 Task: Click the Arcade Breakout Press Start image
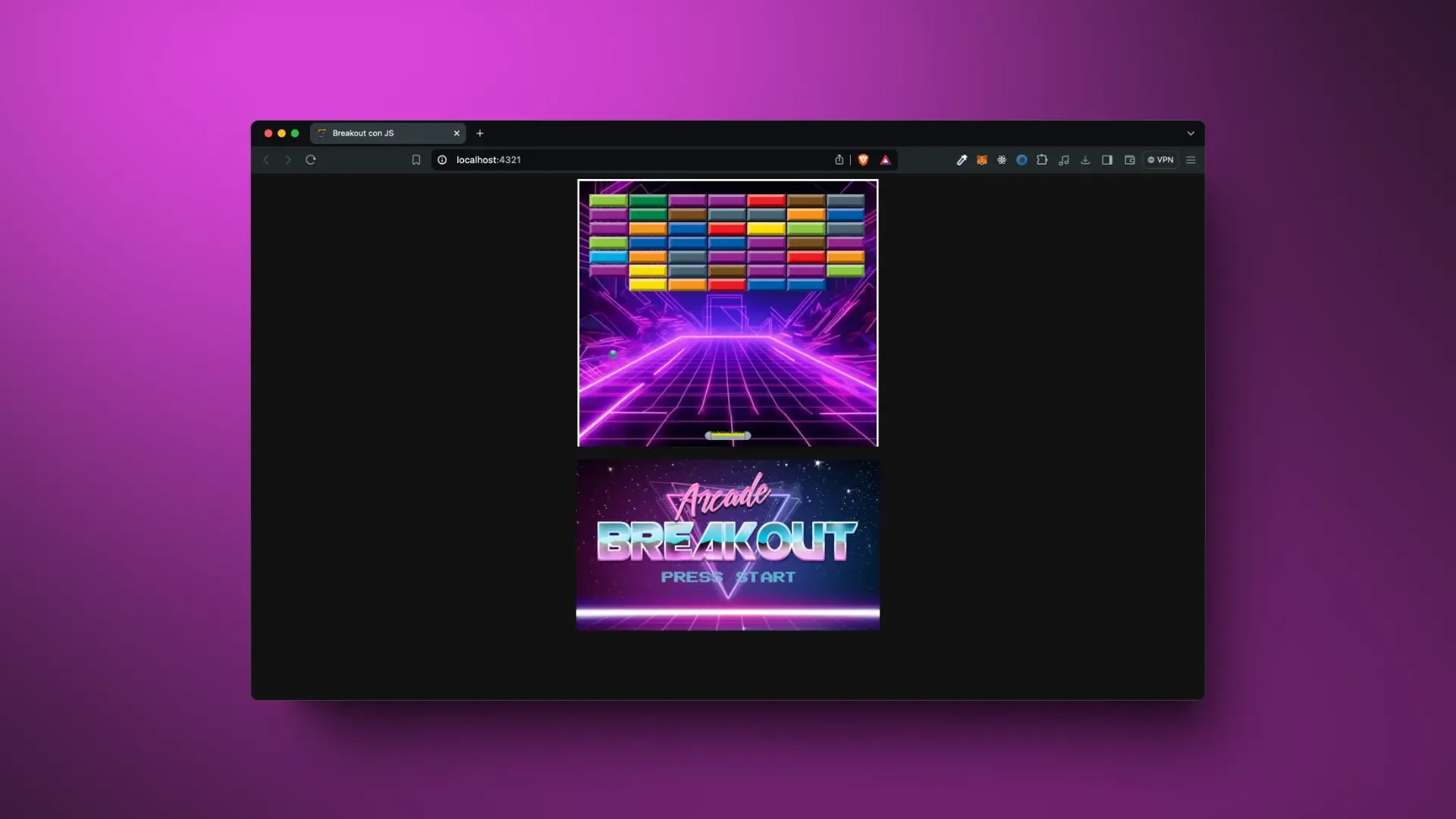726,544
